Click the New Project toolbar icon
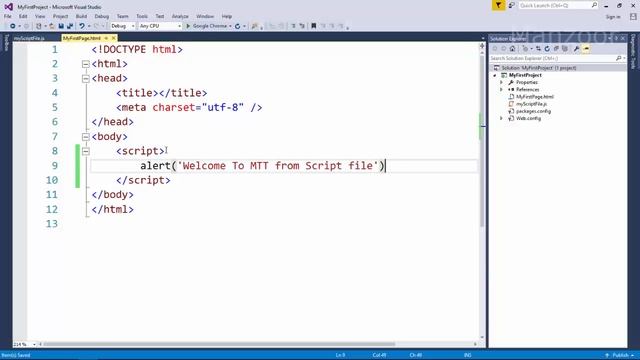Screen dimensions: 640x360 point(39,26)
